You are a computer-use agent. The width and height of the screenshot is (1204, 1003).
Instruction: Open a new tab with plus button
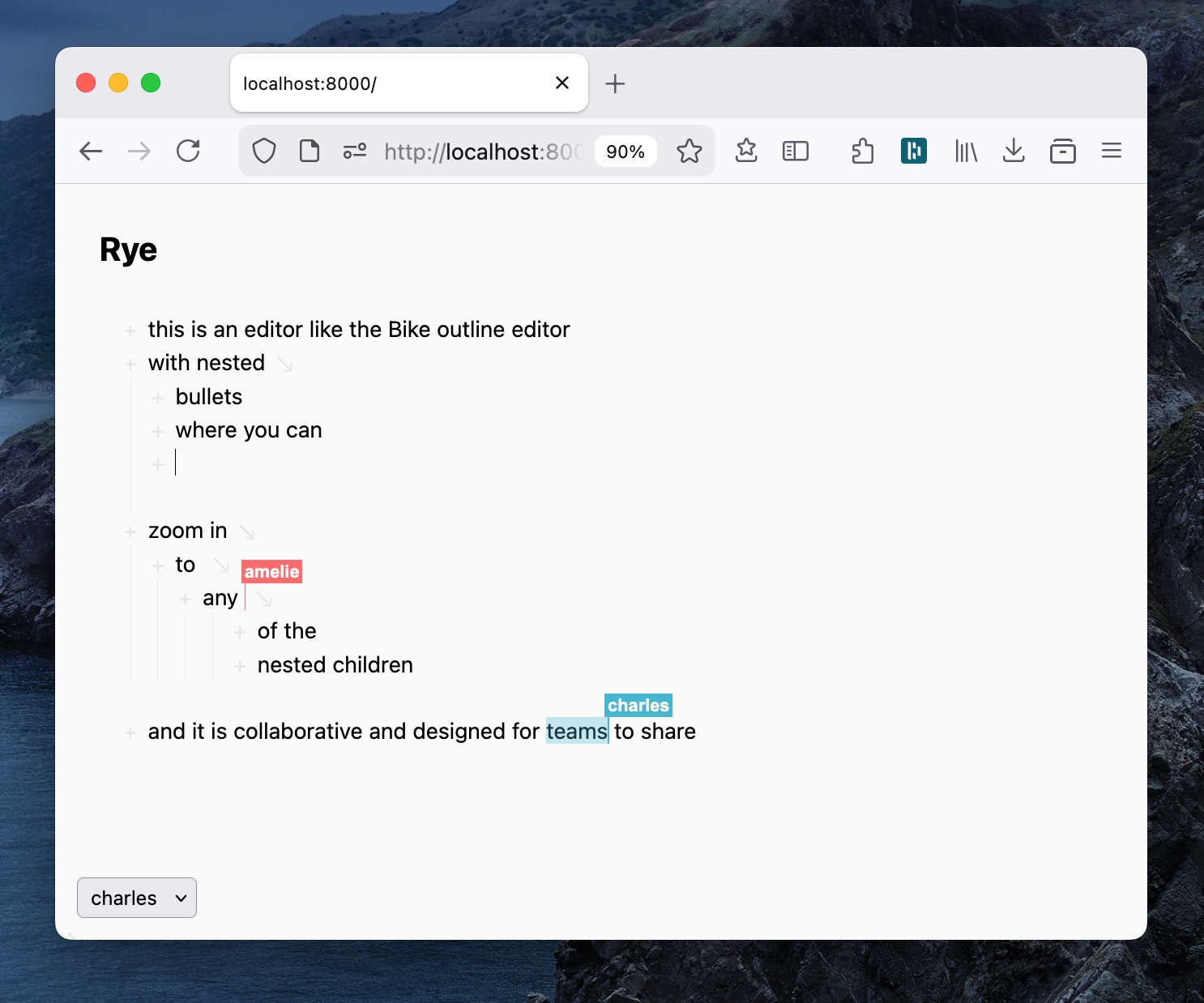[x=615, y=83]
